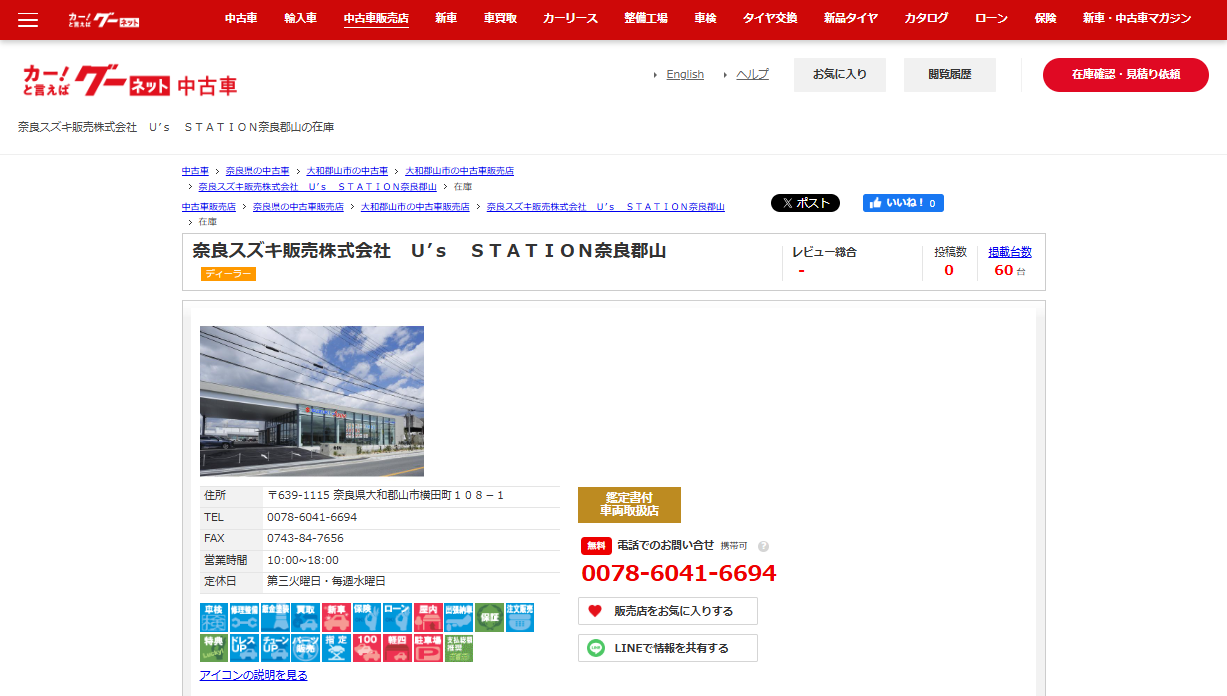
Task: Click LINEで情報を共有する button
Action: [668, 648]
